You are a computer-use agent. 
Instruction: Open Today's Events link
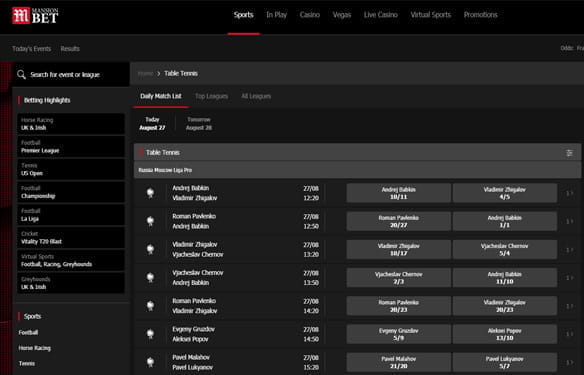tap(31, 49)
